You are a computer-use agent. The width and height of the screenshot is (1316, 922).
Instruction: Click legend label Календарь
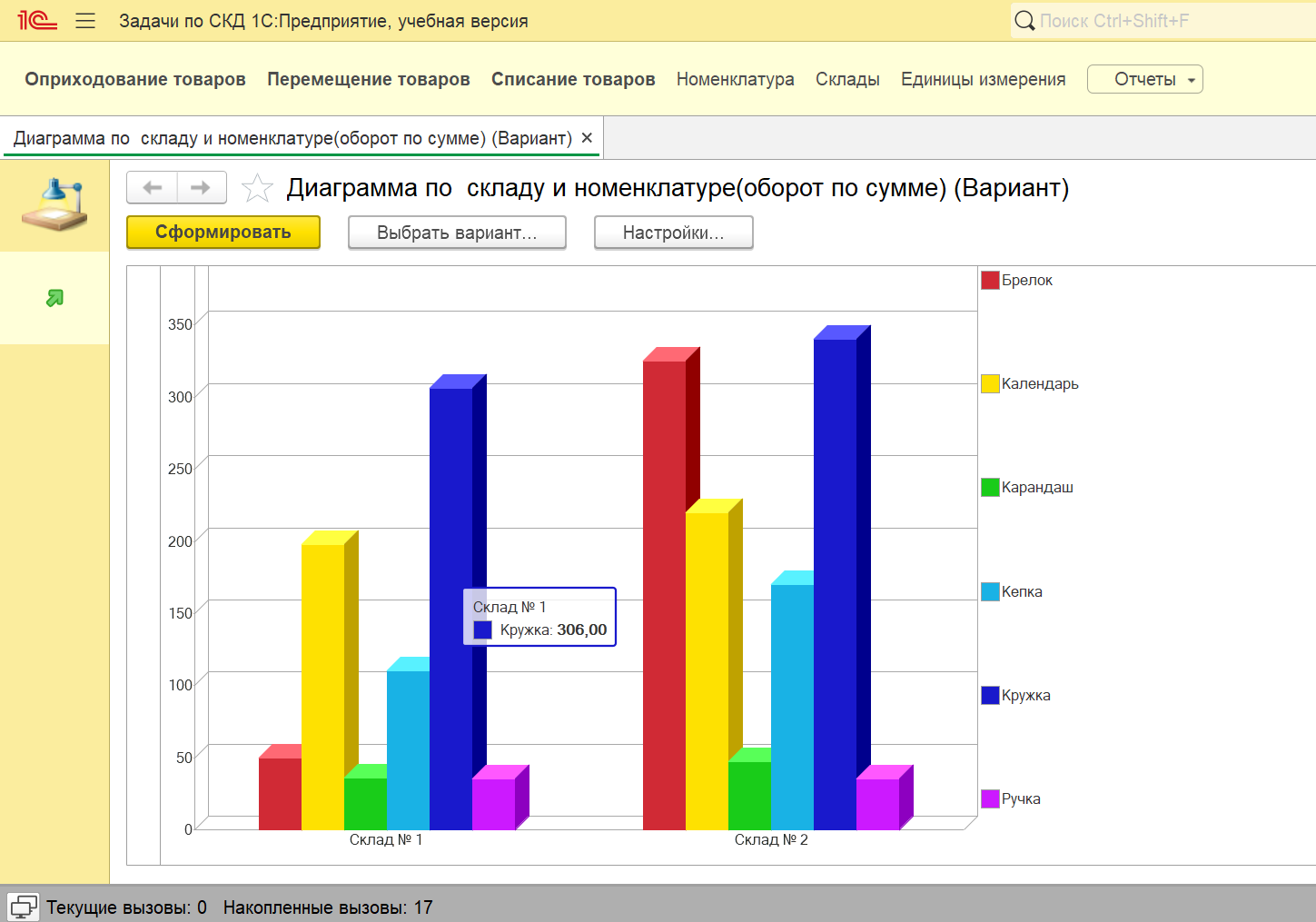point(1040,383)
